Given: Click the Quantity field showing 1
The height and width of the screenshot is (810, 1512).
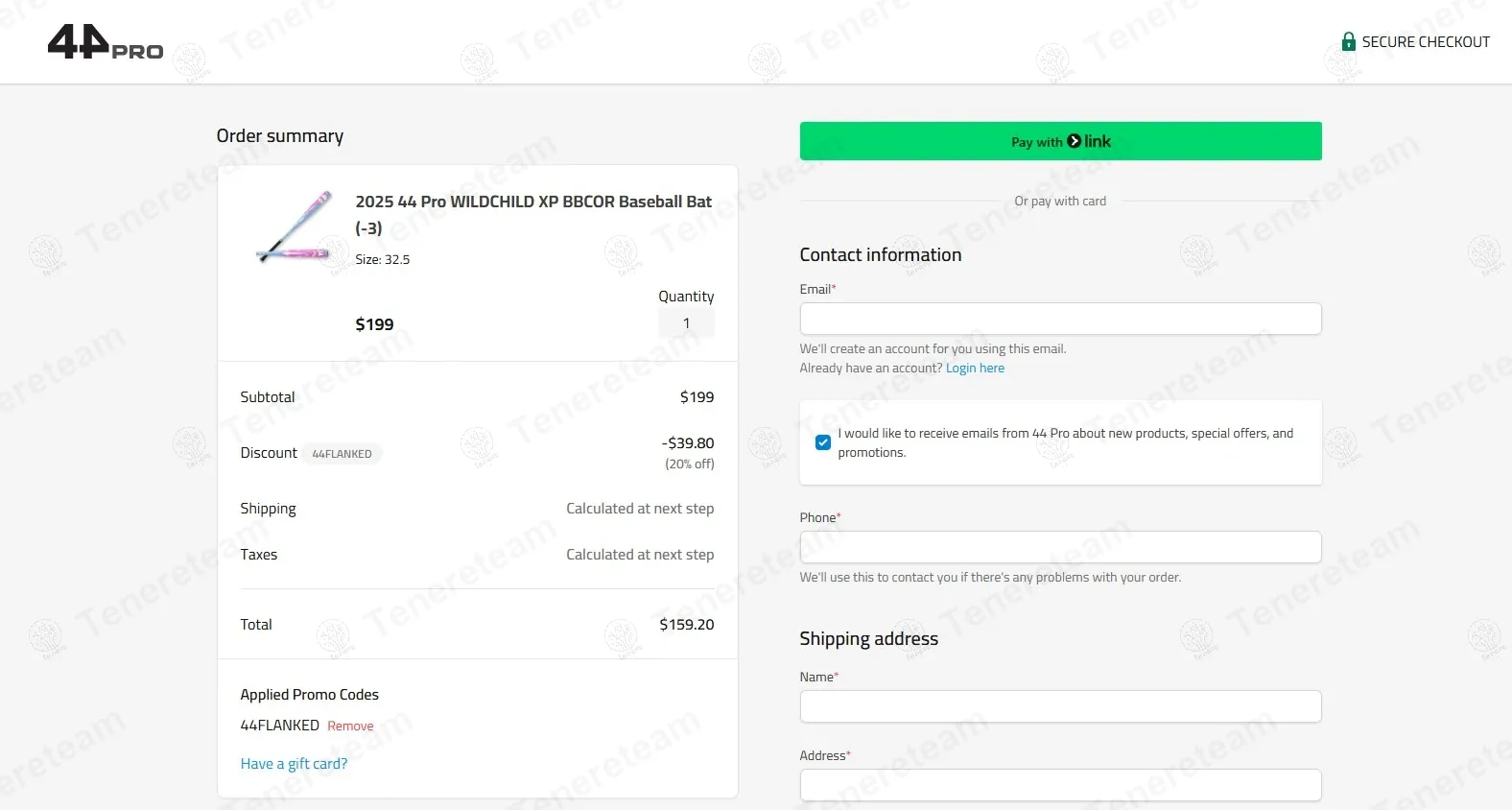Looking at the screenshot, I should (x=686, y=323).
